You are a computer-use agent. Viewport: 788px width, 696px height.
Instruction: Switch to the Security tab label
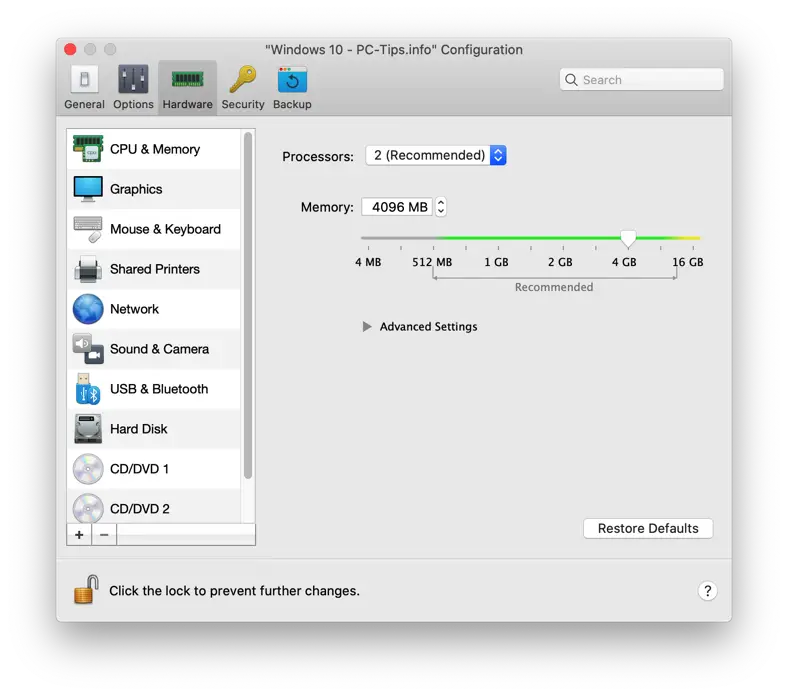[243, 104]
